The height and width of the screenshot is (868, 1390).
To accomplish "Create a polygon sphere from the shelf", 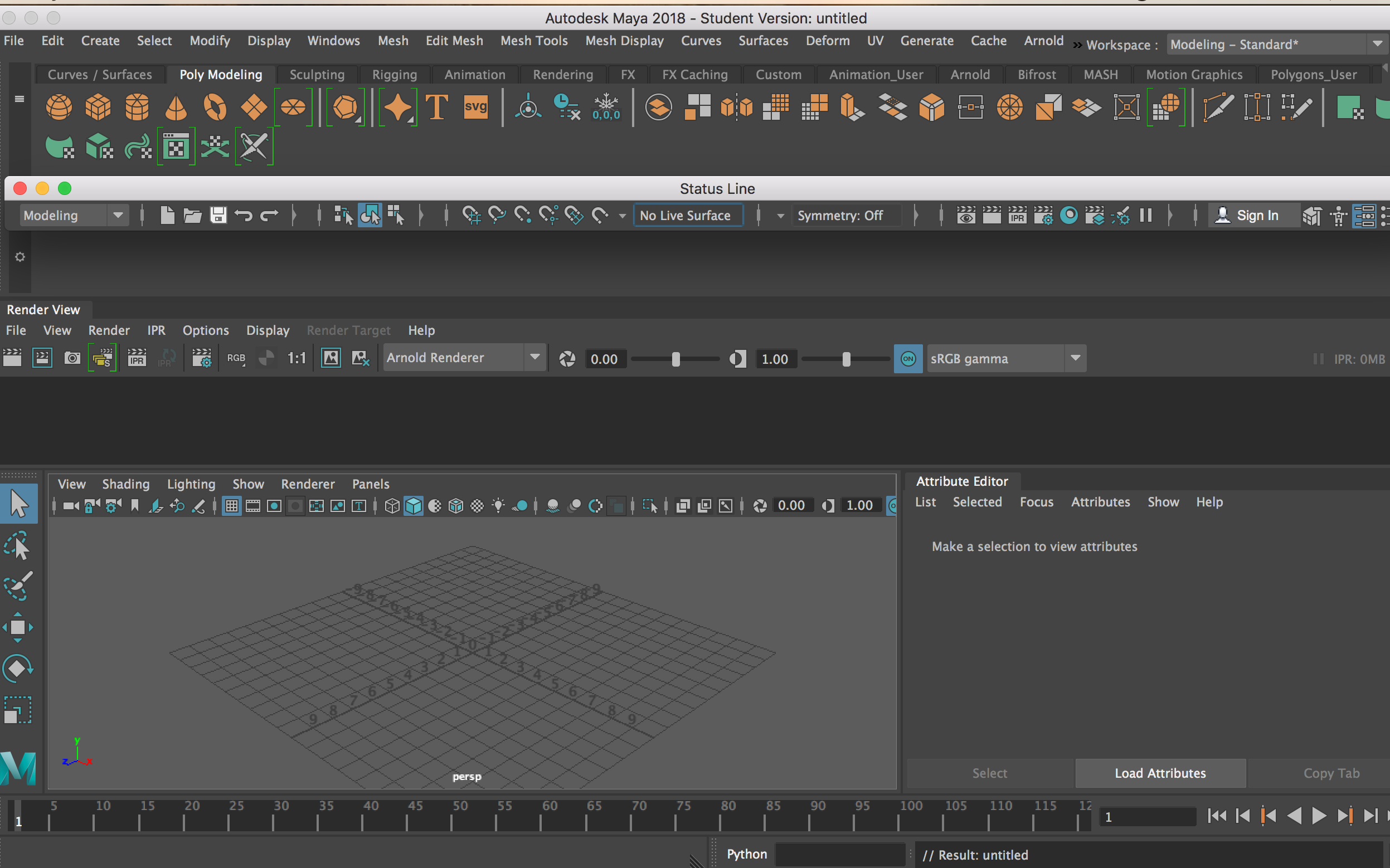I will coord(59,108).
